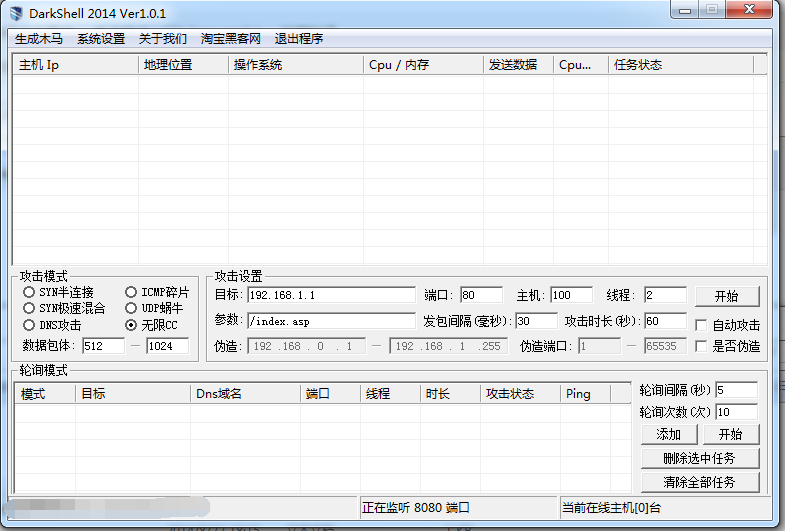Click the 清除全部任务 button
The image size is (785, 531).
[700, 482]
